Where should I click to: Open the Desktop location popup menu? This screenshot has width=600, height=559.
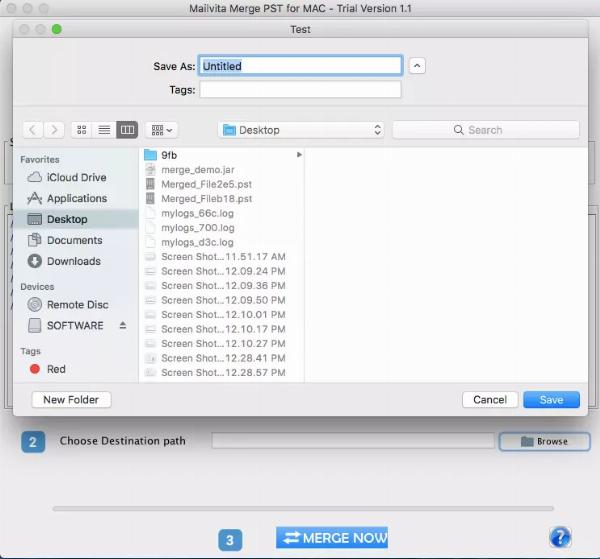301,130
